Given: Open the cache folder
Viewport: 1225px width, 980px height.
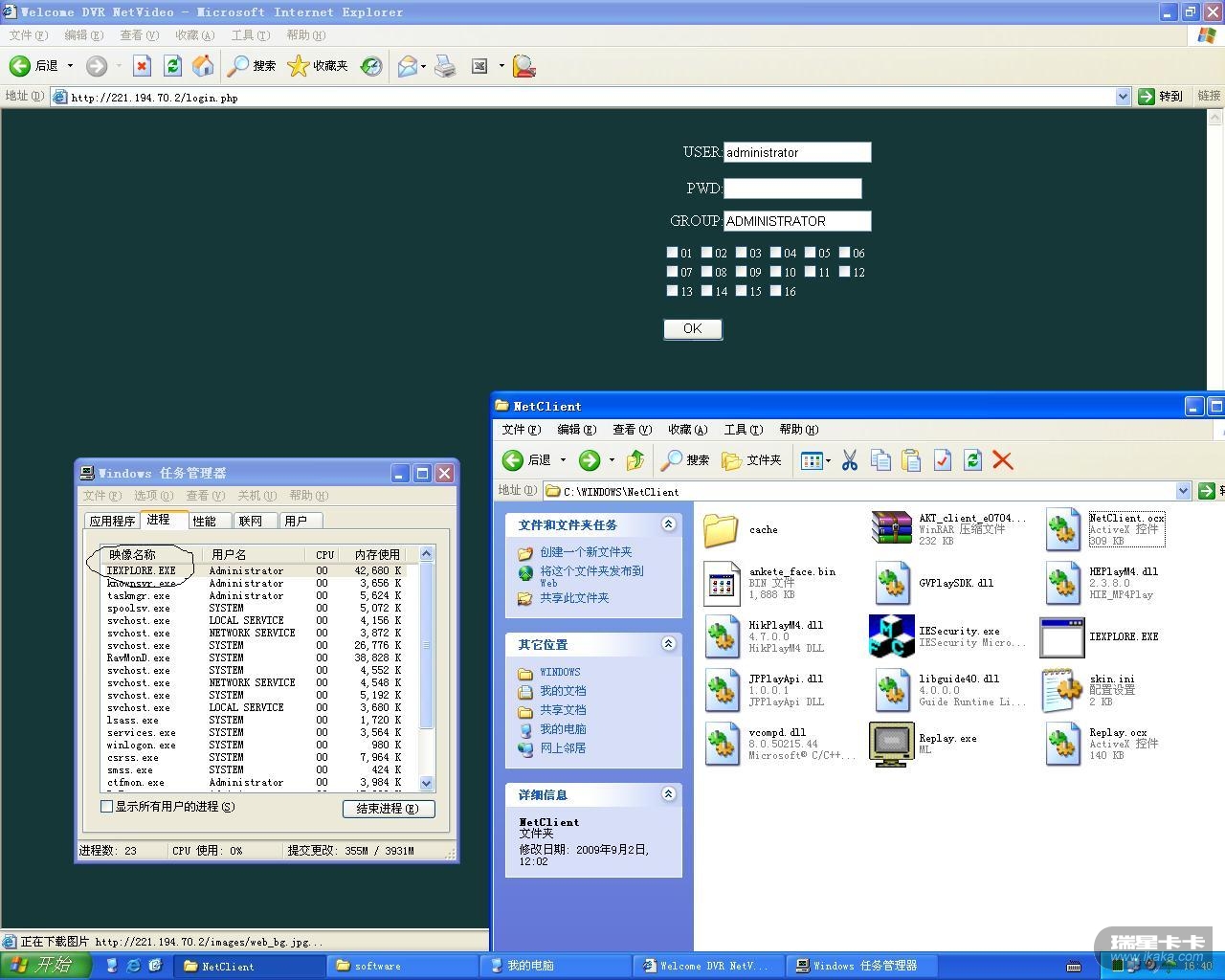Looking at the screenshot, I should click(x=721, y=529).
